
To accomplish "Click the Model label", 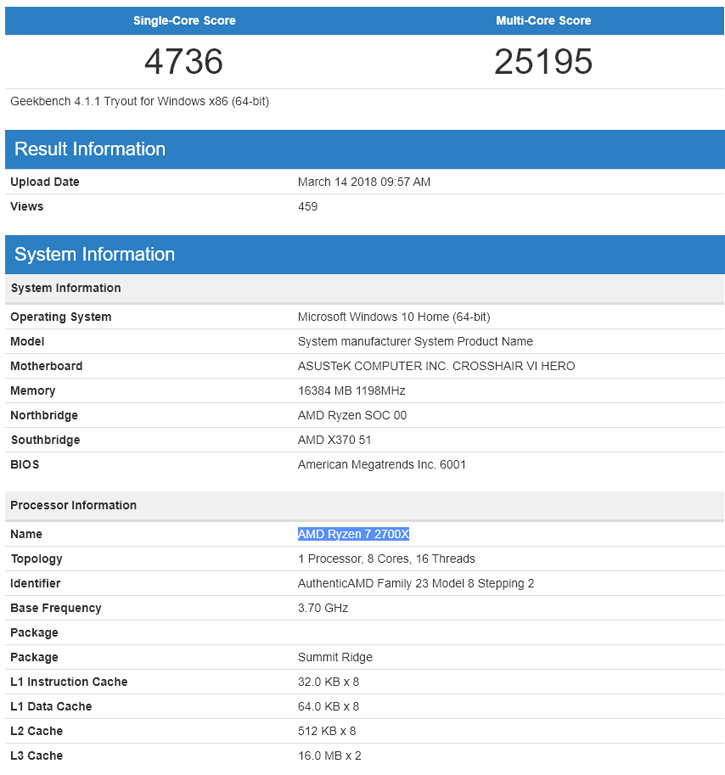I will (27, 342).
